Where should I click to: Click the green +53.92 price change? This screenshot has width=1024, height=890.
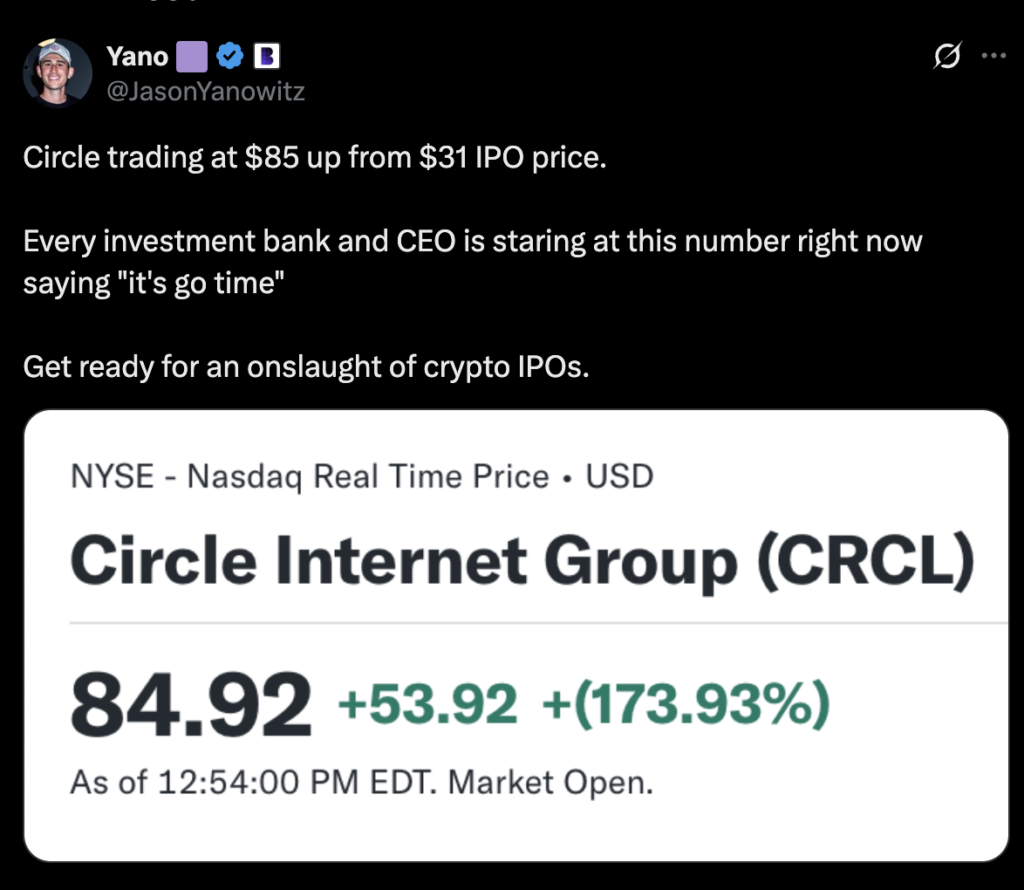click(428, 705)
